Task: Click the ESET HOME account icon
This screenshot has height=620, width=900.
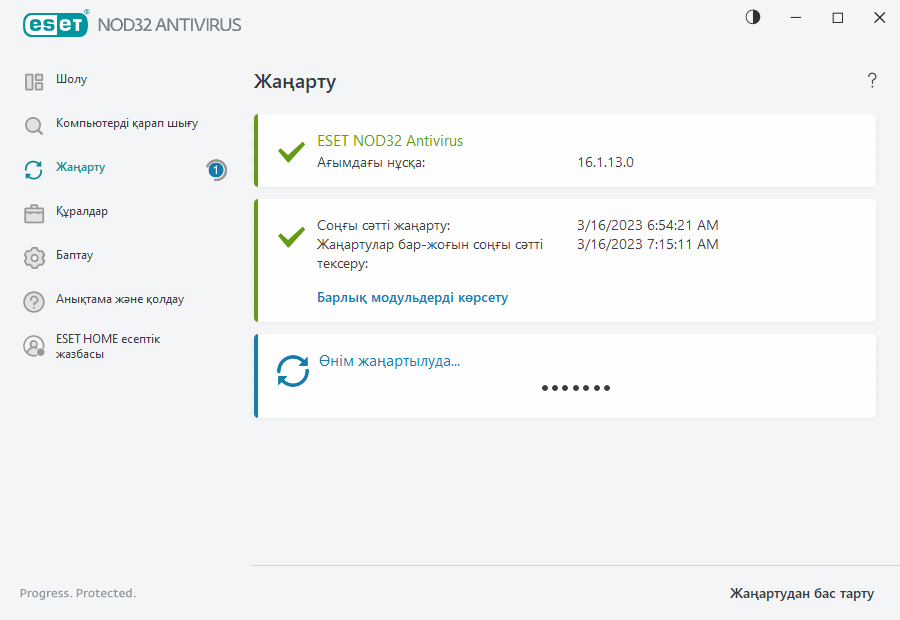Action: pyautogui.click(x=34, y=346)
